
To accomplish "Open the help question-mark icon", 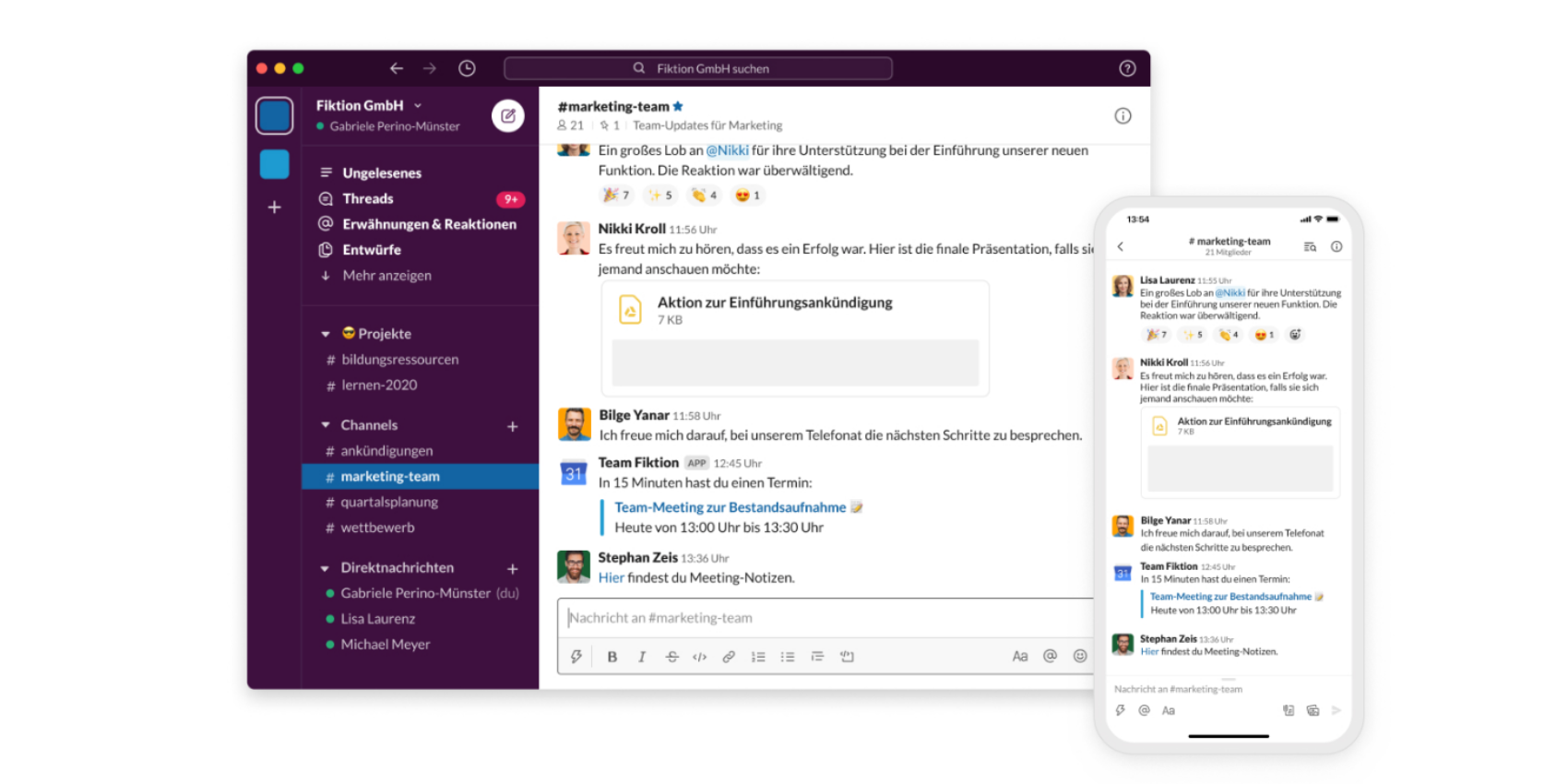I will [1127, 68].
